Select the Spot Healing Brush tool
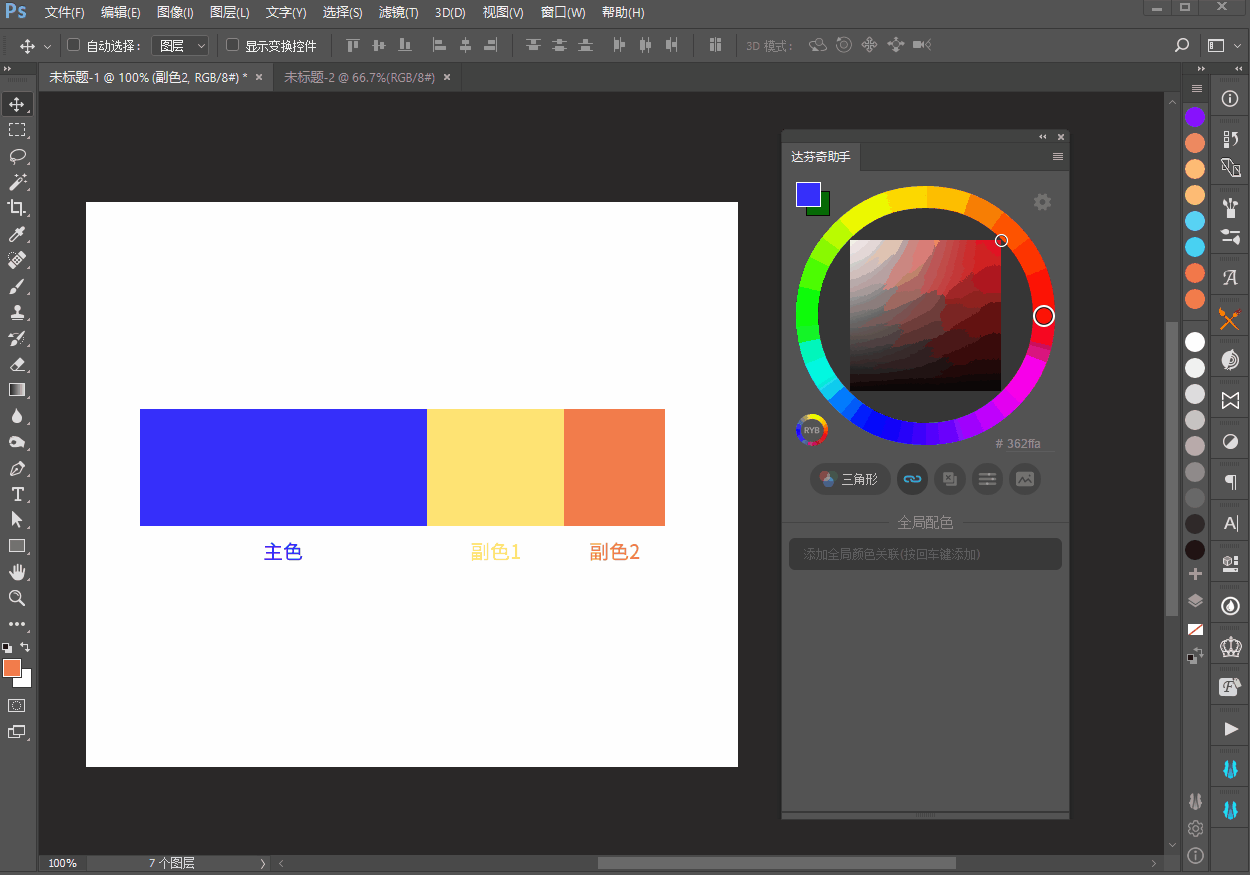This screenshot has width=1250, height=875. [x=17, y=260]
